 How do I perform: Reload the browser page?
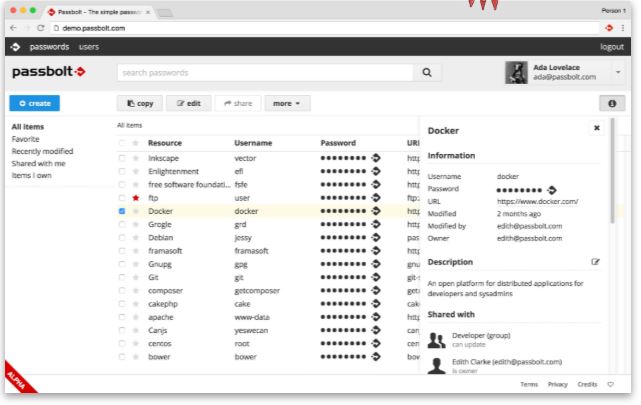click(x=40, y=28)
